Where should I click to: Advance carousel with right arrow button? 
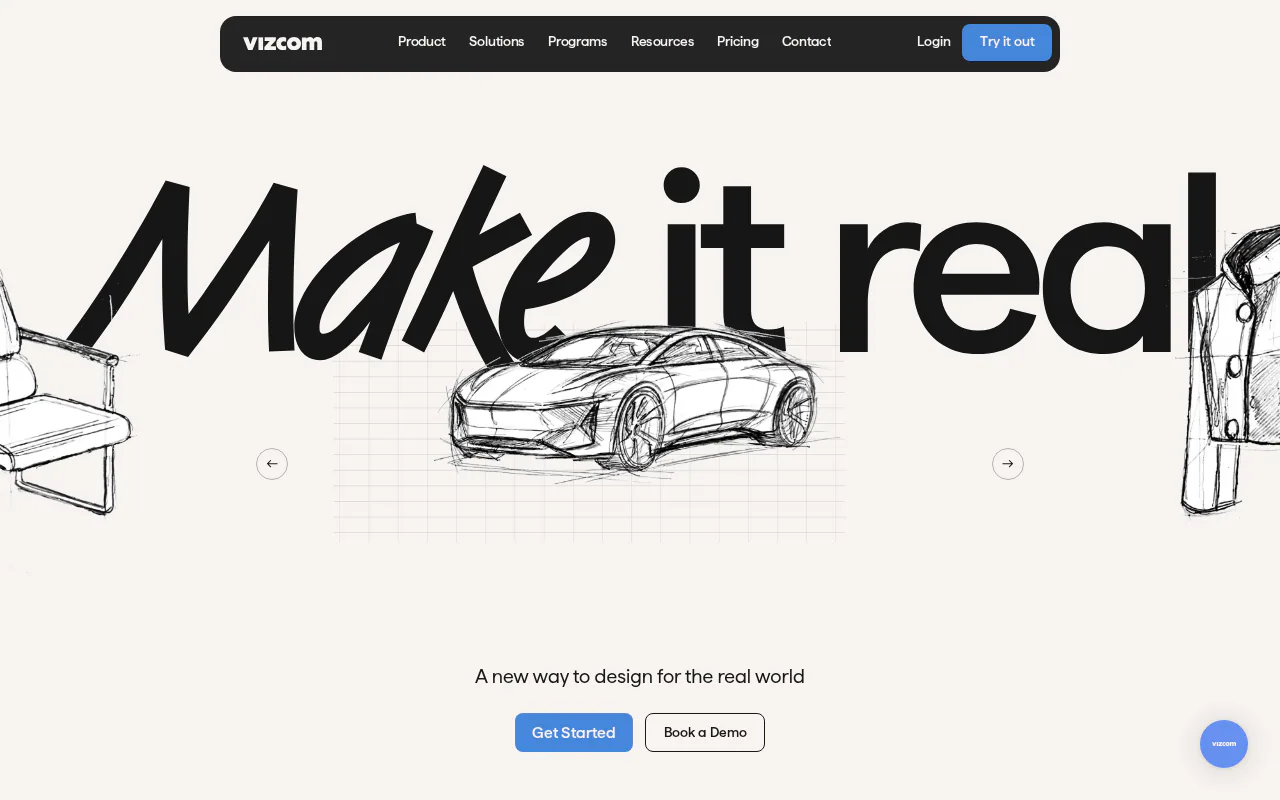(x=1008, y=464)
